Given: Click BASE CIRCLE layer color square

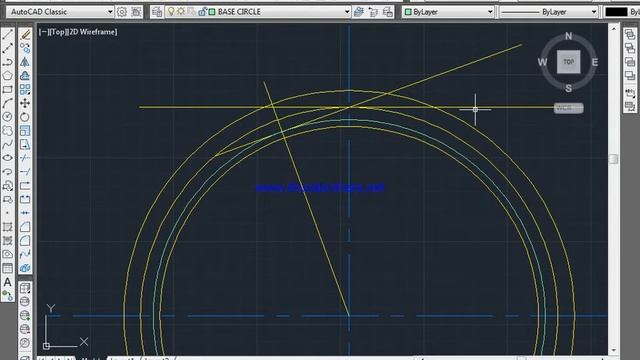Looking at the screenshot, I should pos(212,12).
